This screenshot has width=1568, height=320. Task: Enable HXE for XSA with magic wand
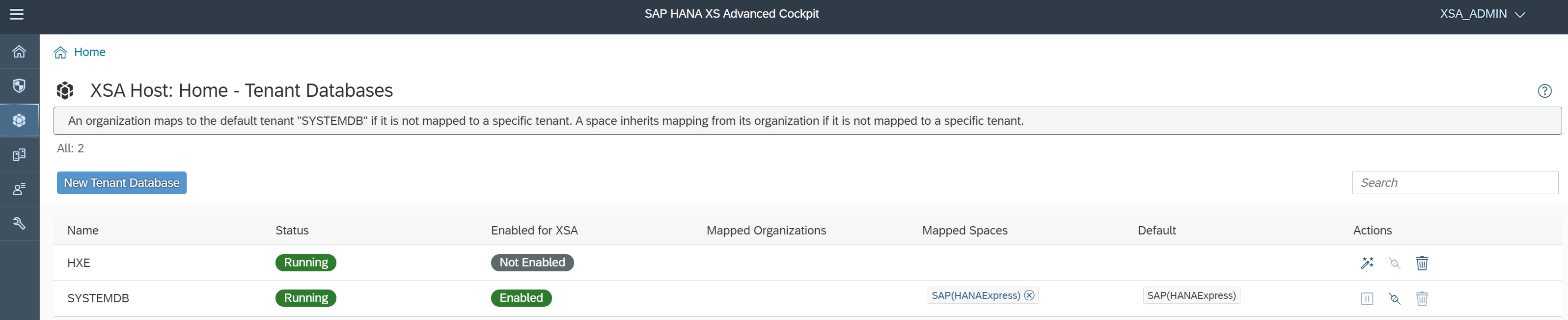point(1367,262)
